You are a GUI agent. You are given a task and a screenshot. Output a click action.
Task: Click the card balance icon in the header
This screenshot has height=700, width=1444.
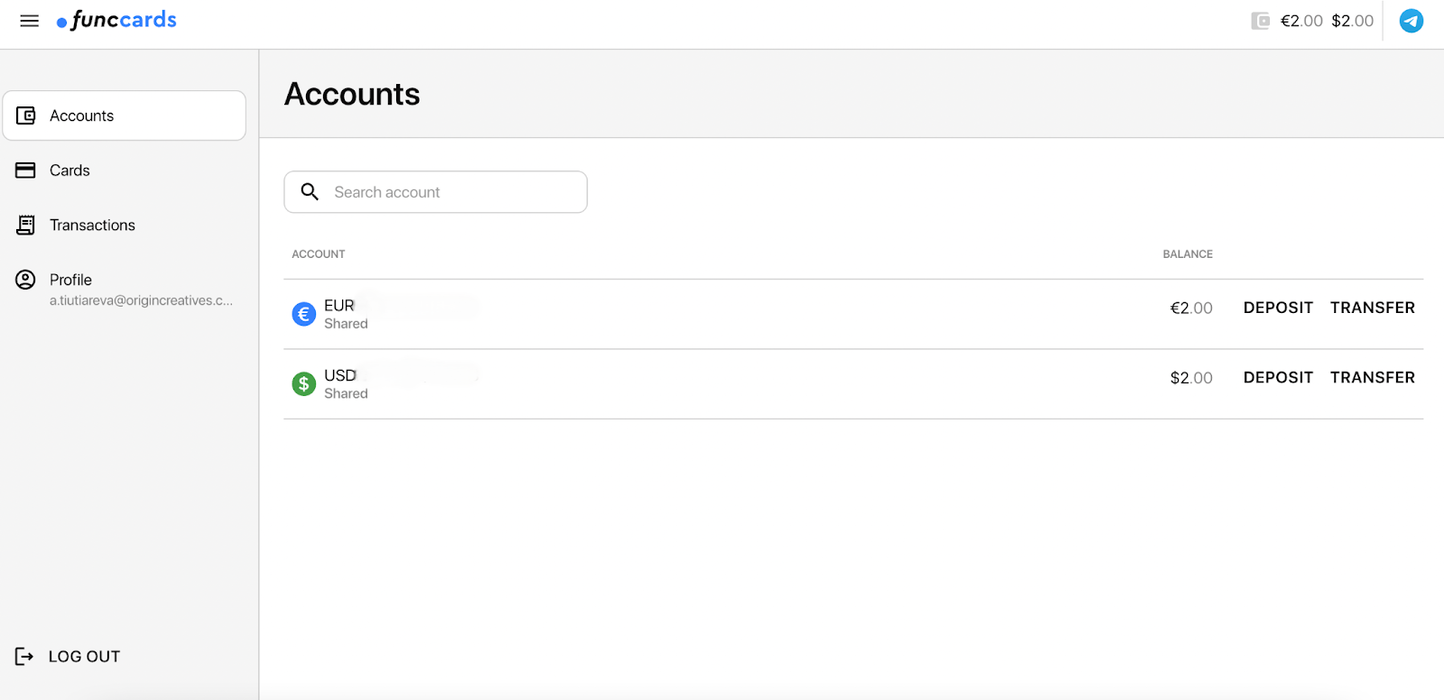pyautogui.click(x=1259, y=20)
